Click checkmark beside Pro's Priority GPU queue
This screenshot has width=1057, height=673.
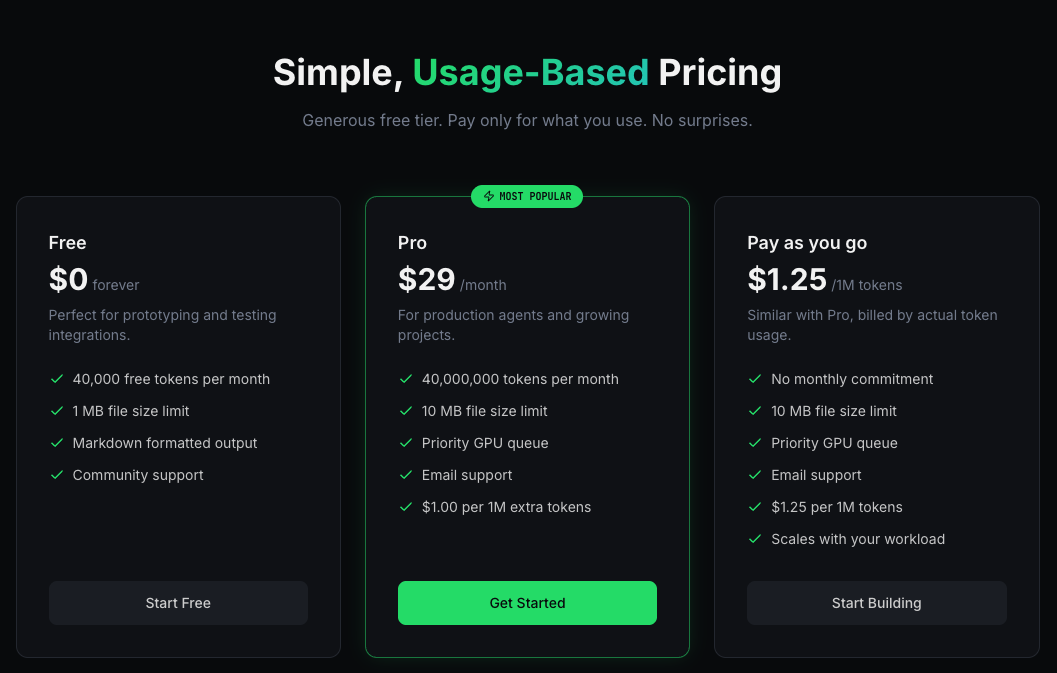tap(406, 443)
